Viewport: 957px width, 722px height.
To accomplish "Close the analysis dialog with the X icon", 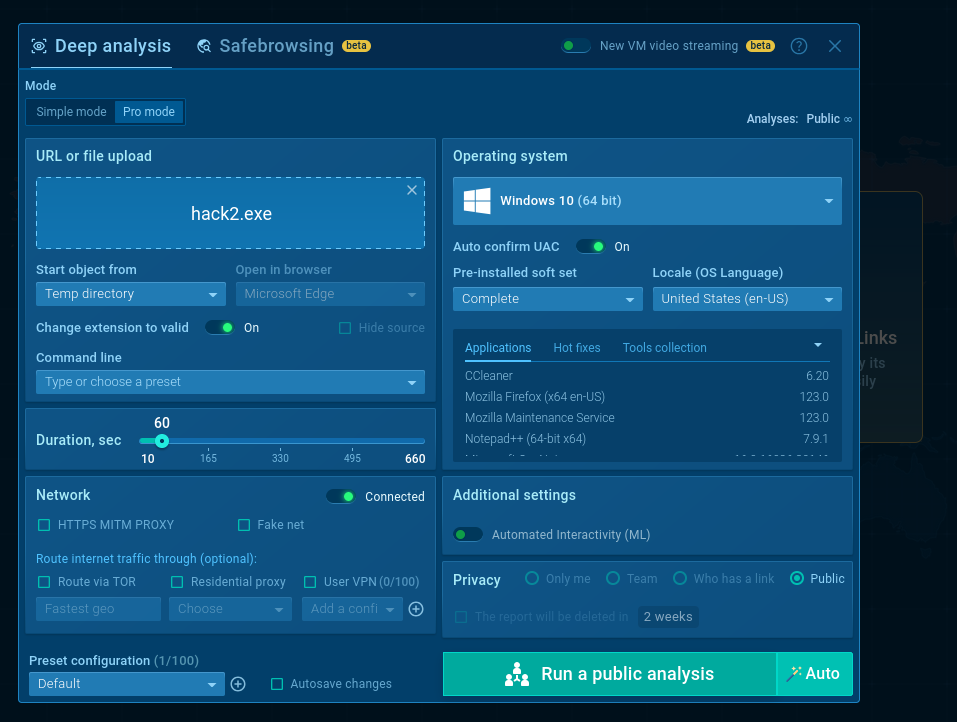I will (834, 46).
